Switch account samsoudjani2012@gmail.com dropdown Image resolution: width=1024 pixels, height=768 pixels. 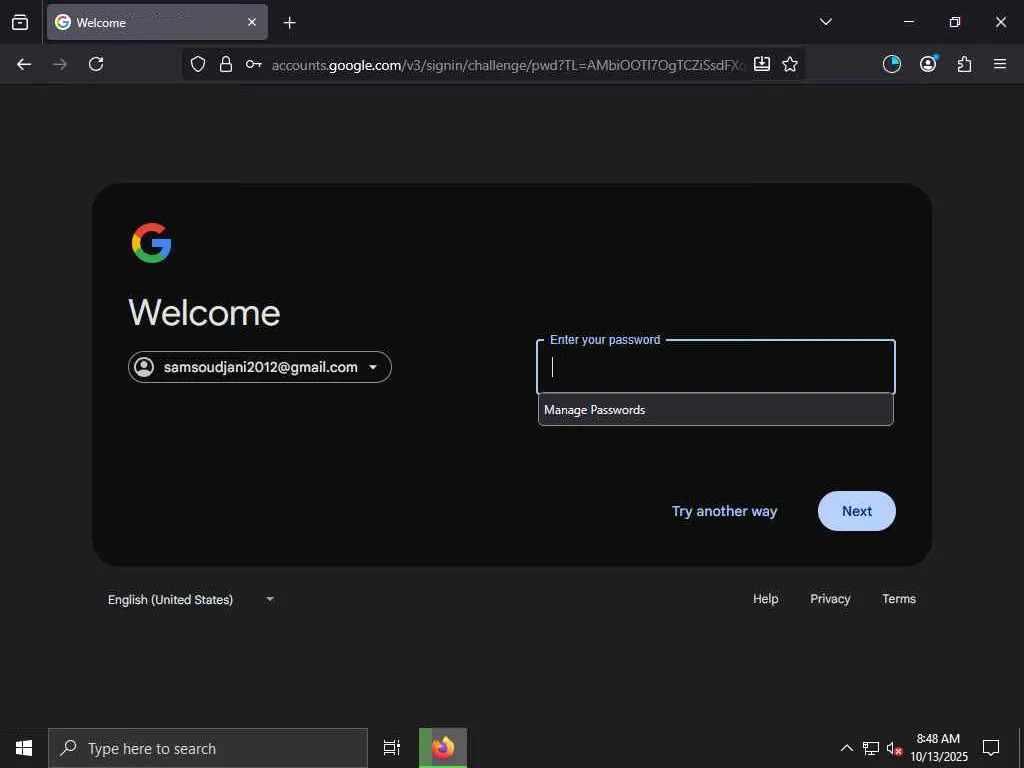coord(260,367)
